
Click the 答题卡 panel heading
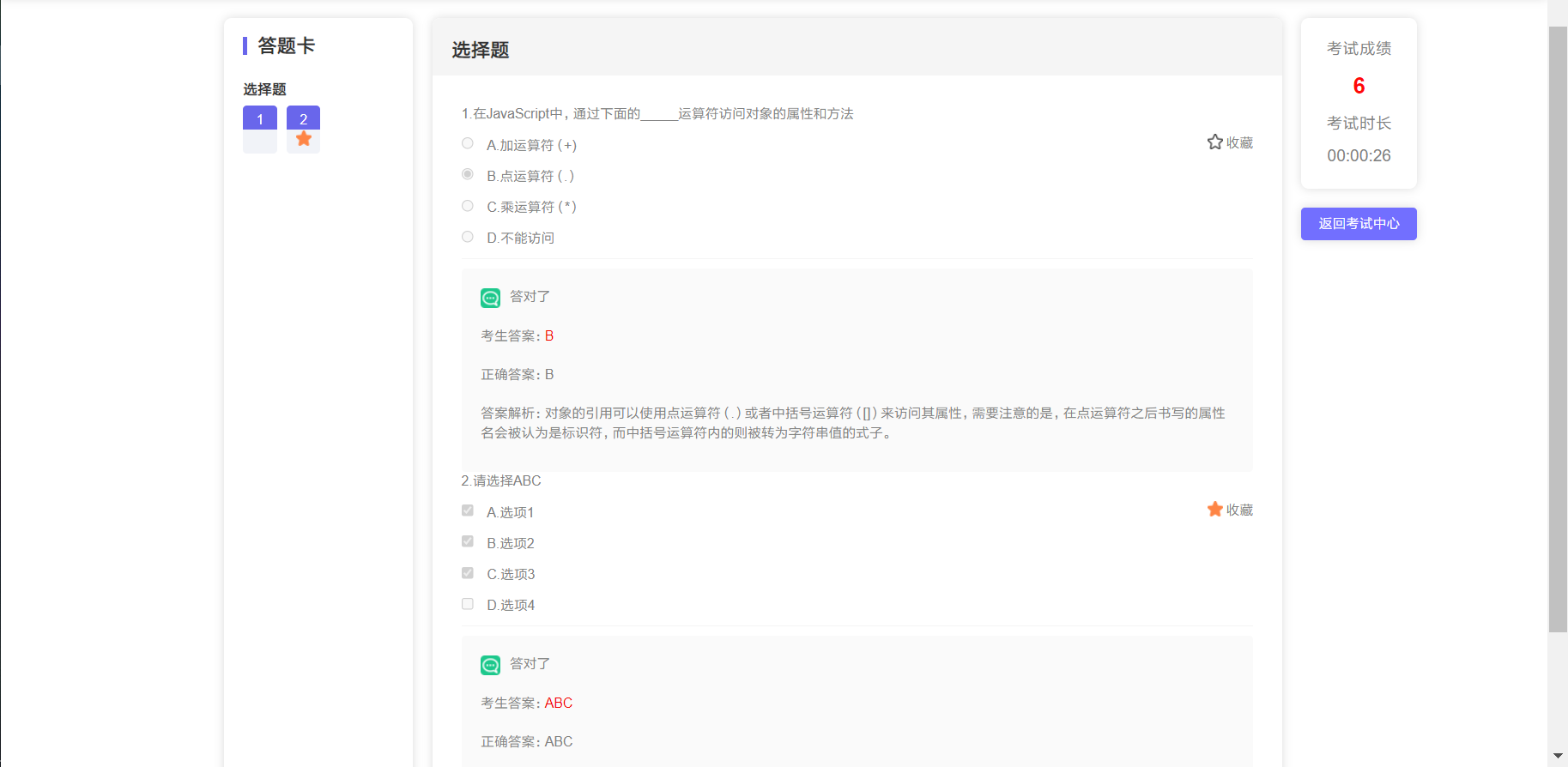286,45
